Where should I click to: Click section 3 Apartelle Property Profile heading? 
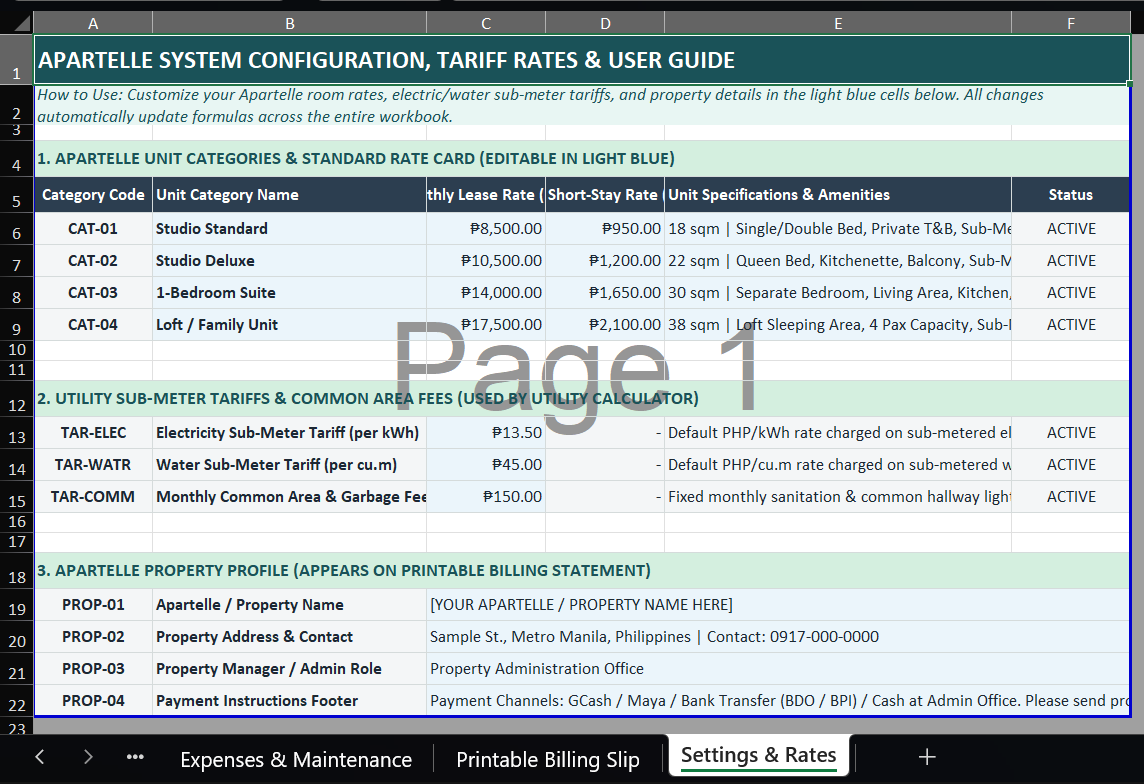coord(581,570)
